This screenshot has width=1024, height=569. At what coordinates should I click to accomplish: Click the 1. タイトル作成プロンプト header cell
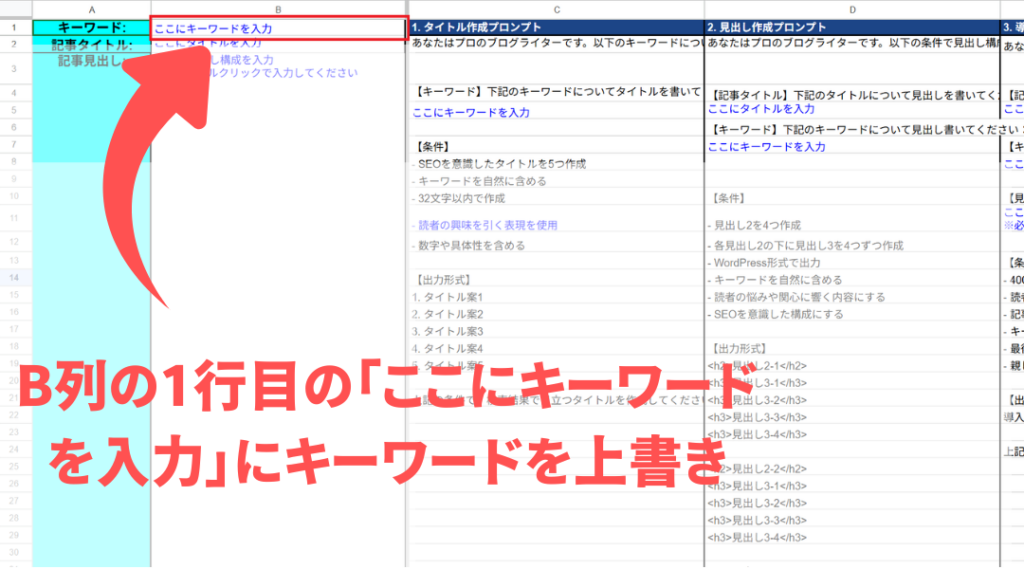coord(556,27)
